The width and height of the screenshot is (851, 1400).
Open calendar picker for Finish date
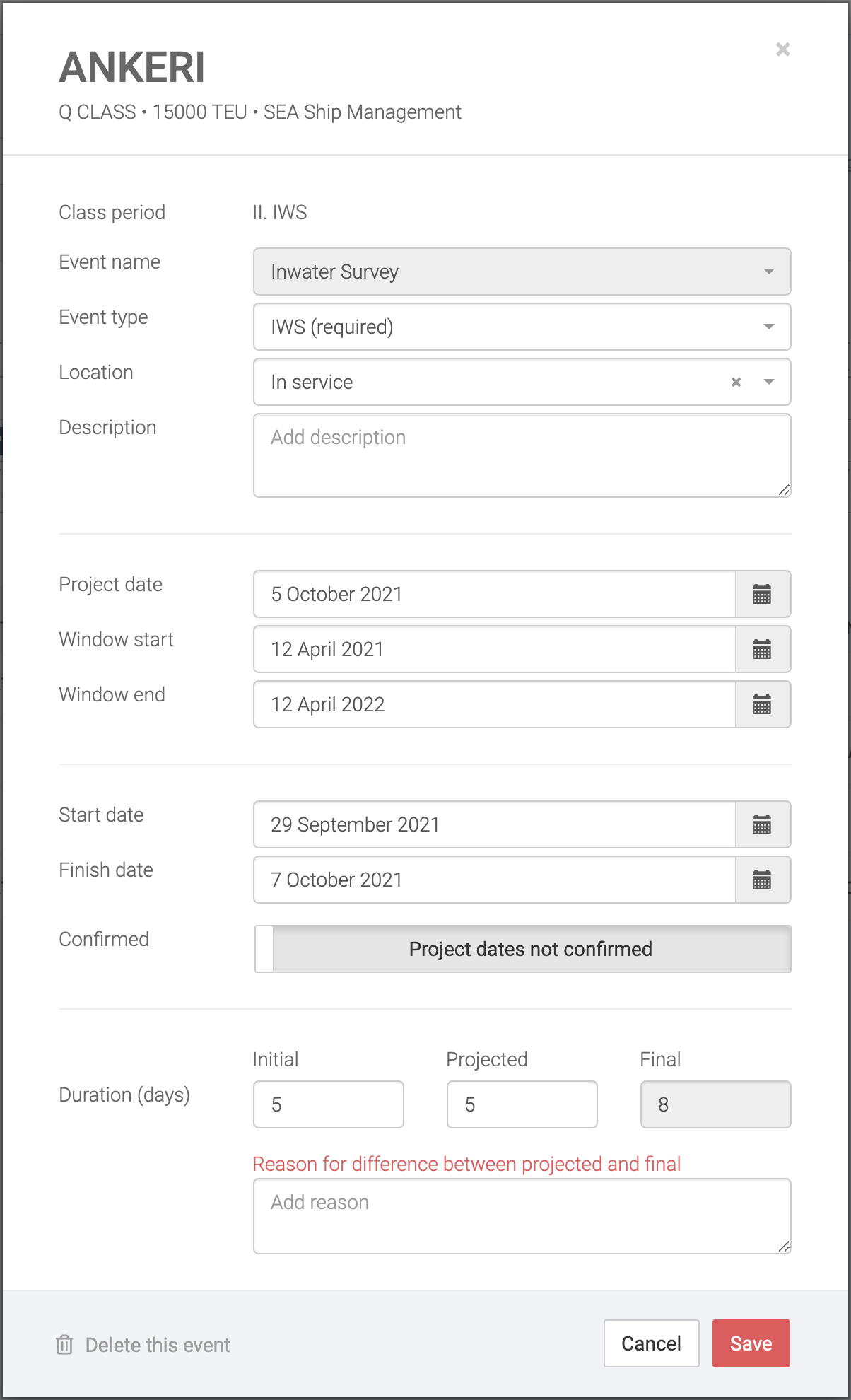click(x=762, y=880)
